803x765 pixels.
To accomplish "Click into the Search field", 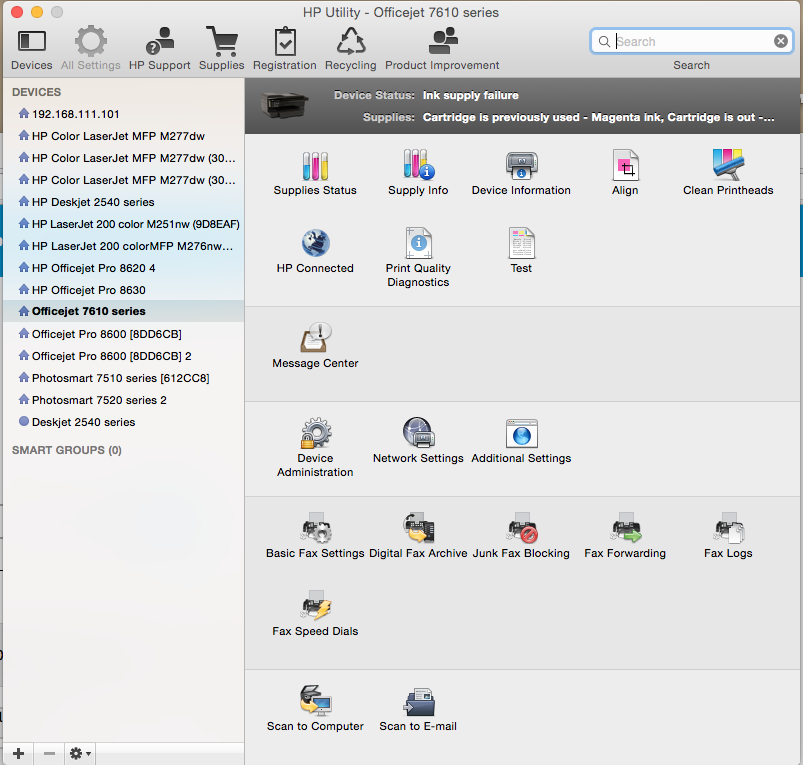I will (690, 41).
